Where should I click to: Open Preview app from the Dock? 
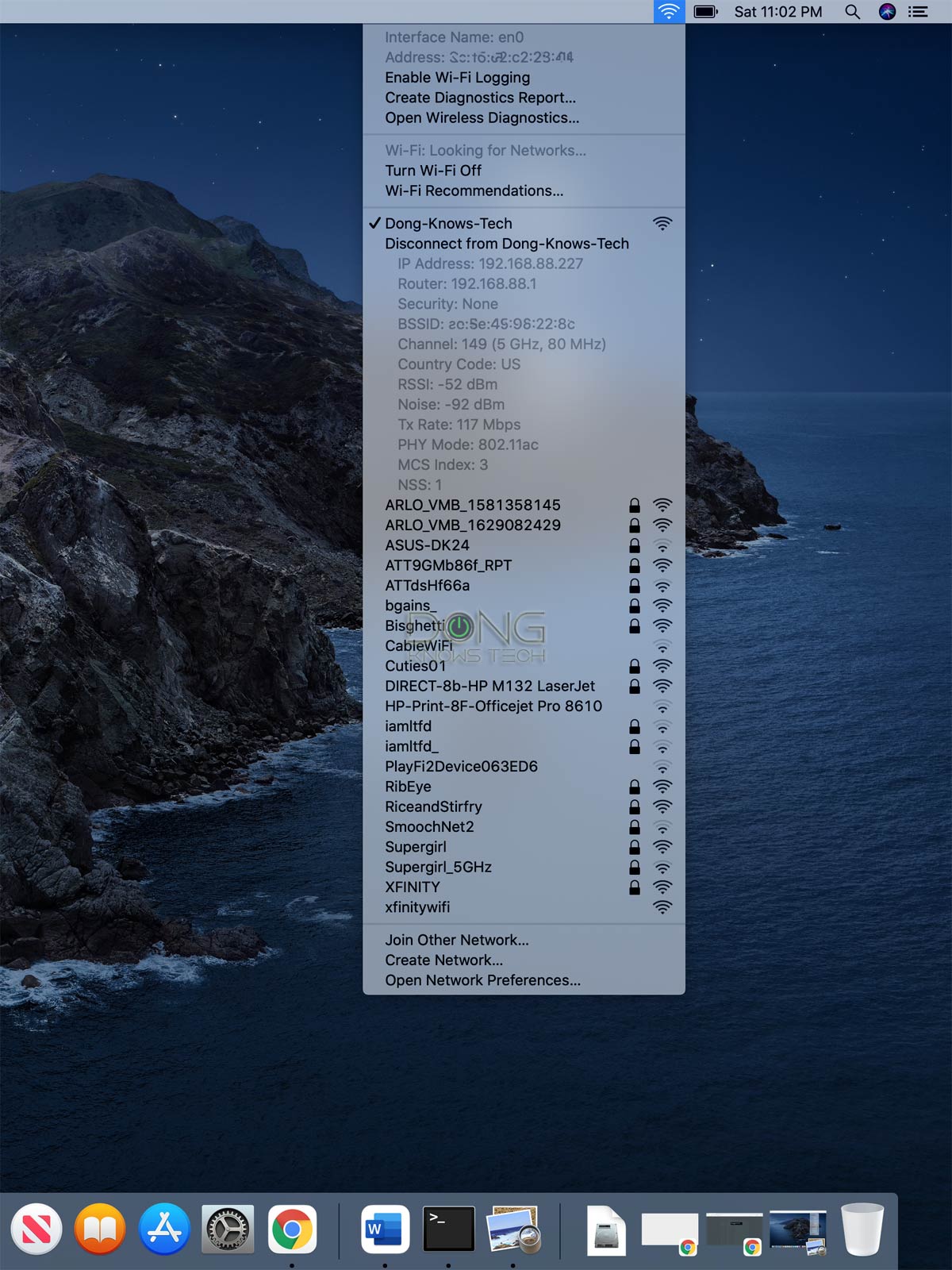coord(513,1230)
